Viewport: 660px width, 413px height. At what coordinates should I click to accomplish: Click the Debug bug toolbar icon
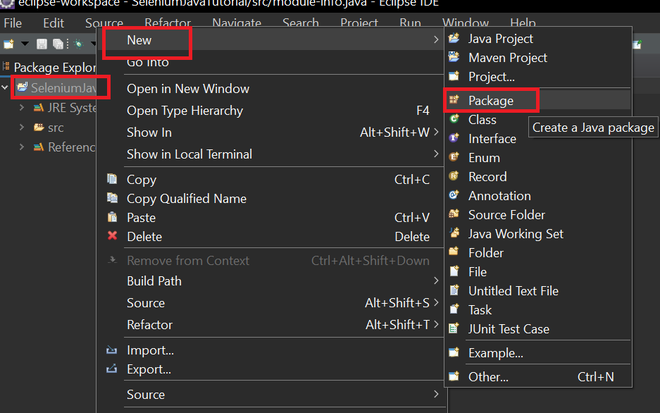(79, 44)
